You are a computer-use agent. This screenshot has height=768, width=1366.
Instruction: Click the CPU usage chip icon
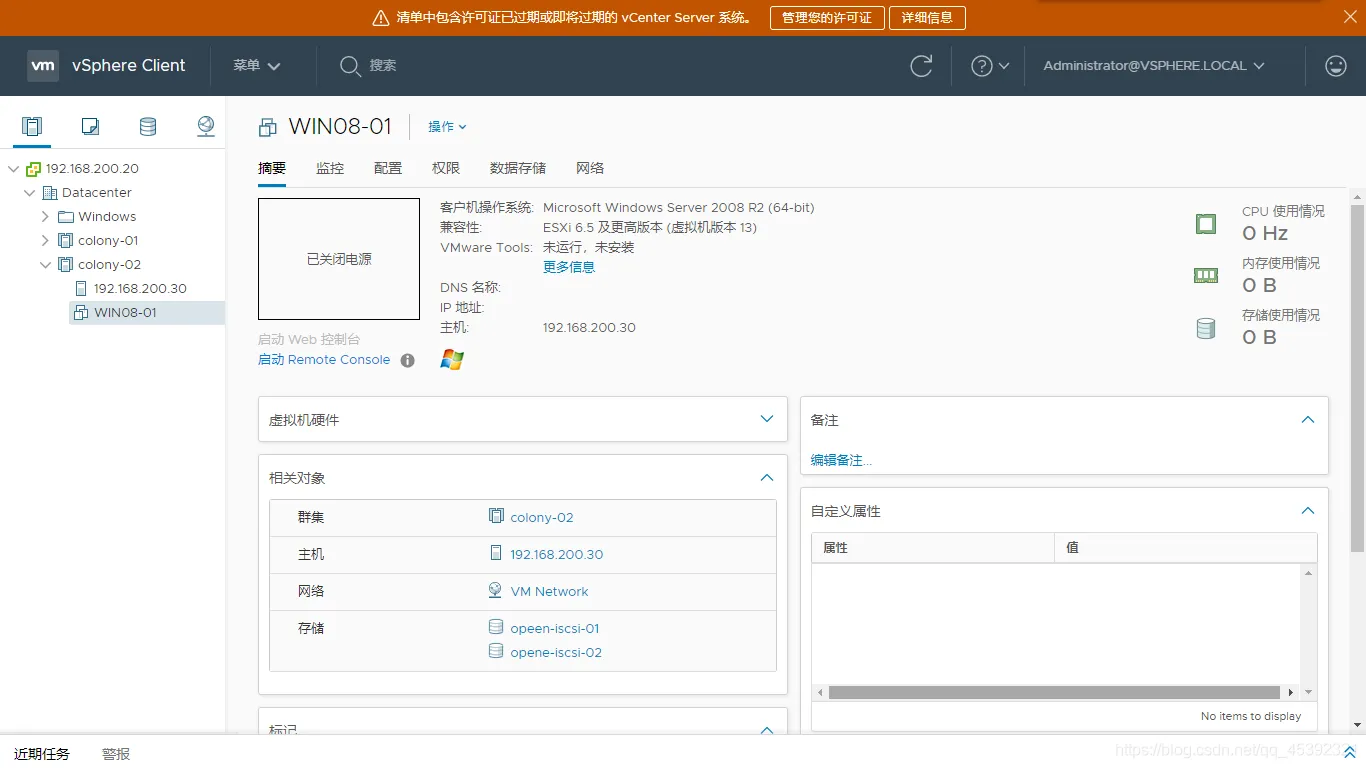click(x=1206, y=224)
